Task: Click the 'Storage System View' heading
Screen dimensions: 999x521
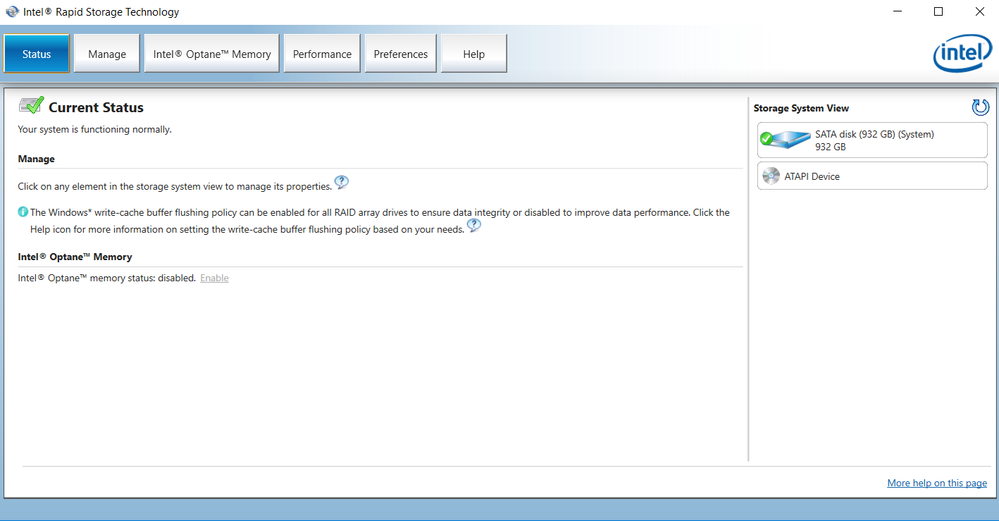Action: point(801,108)
